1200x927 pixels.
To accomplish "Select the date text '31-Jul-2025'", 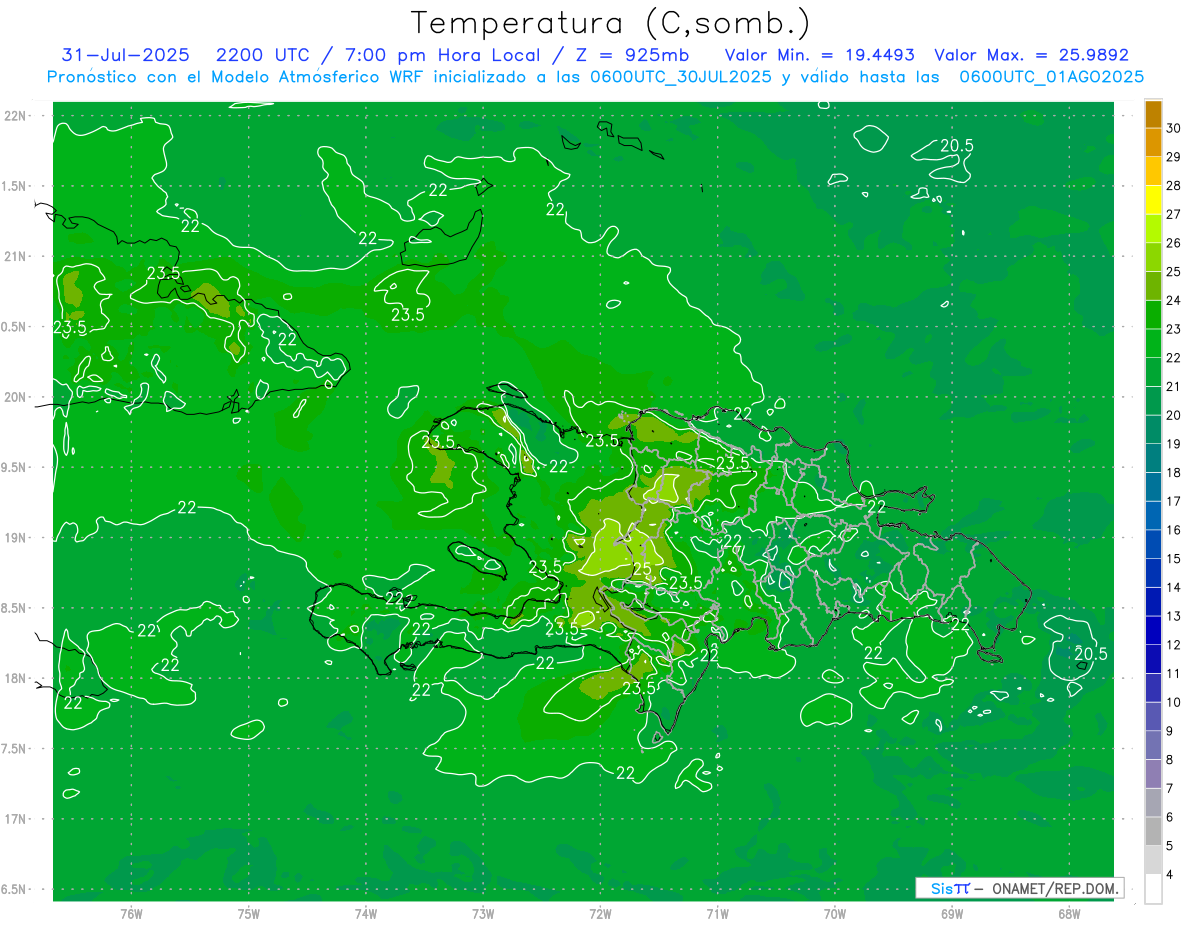I will point(126,55).
